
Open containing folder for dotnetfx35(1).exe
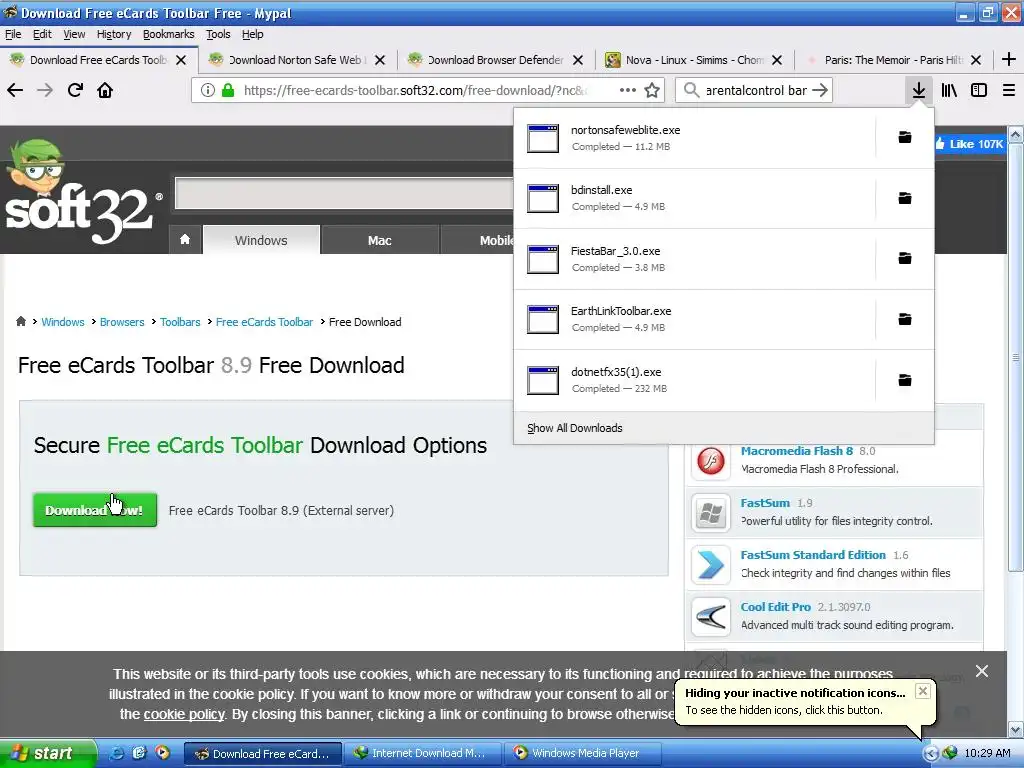tap(904, 380)
